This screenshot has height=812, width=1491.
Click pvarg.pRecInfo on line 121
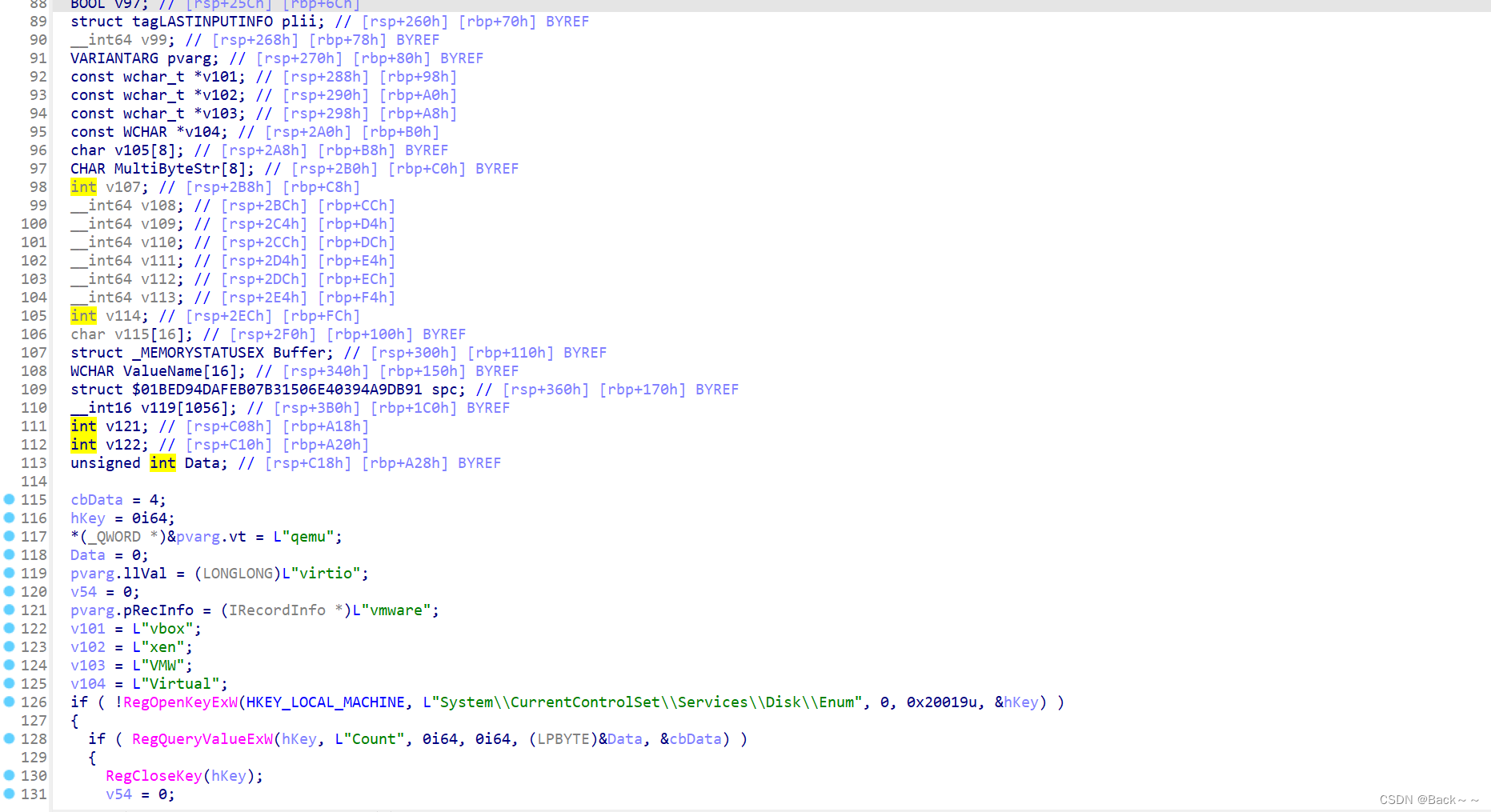pyautogui.click(x=132, y=610)
